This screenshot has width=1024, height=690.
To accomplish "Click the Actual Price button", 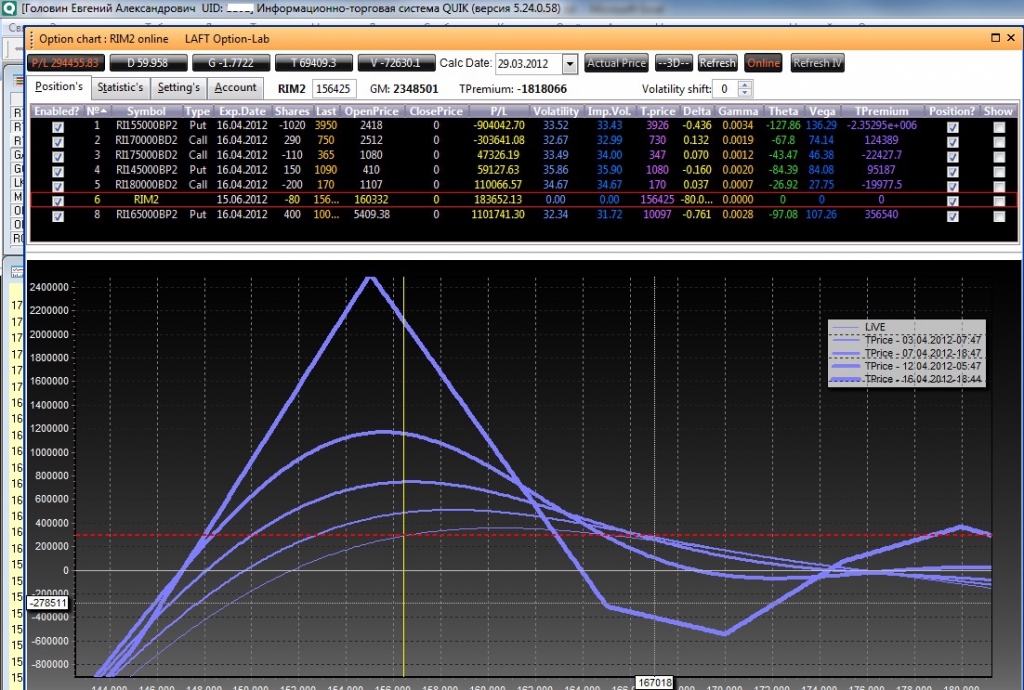I will coord(616,63).
